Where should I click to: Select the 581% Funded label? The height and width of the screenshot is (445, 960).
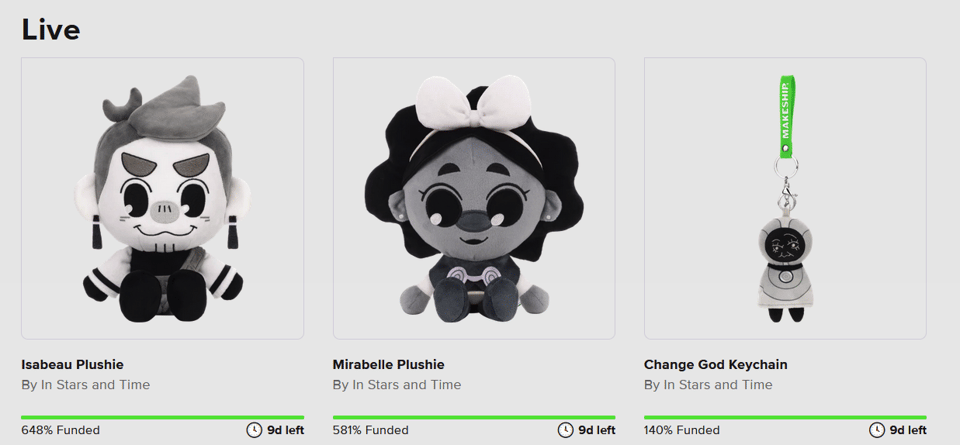[x=370, y=430]
